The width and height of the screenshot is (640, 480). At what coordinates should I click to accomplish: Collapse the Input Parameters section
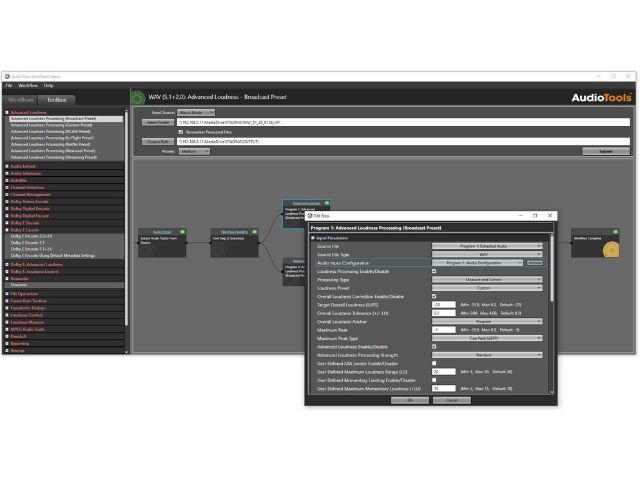click(313, 238)
